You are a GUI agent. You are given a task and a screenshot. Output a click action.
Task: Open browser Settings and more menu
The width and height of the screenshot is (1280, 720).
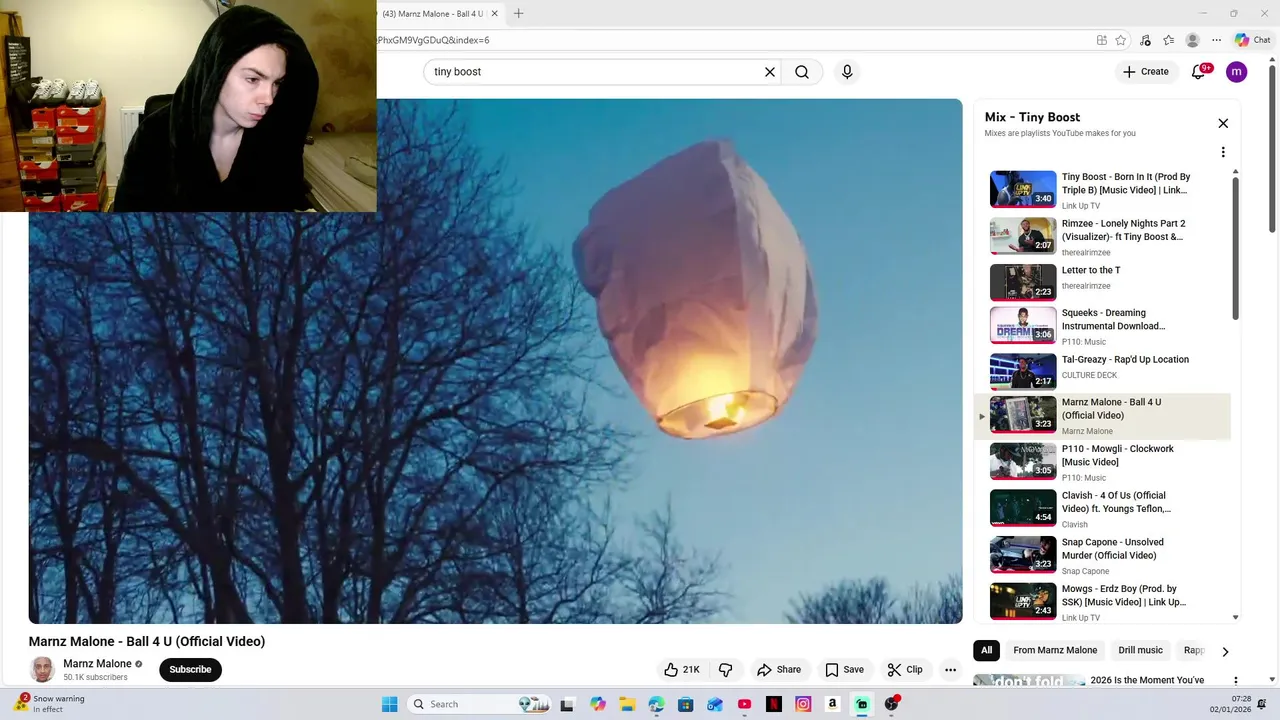tap(1216, 40)
